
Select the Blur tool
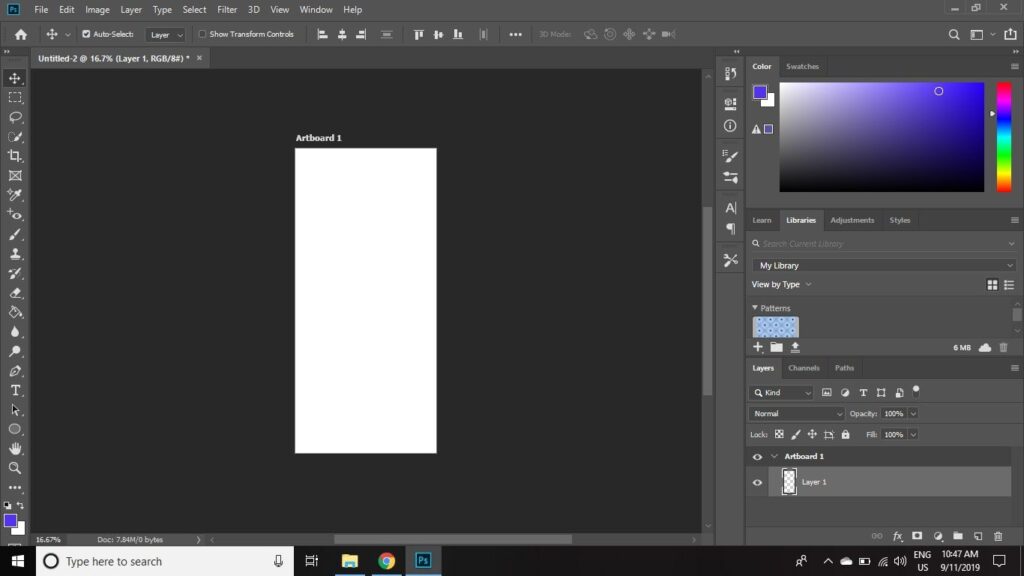pos(15,332)
